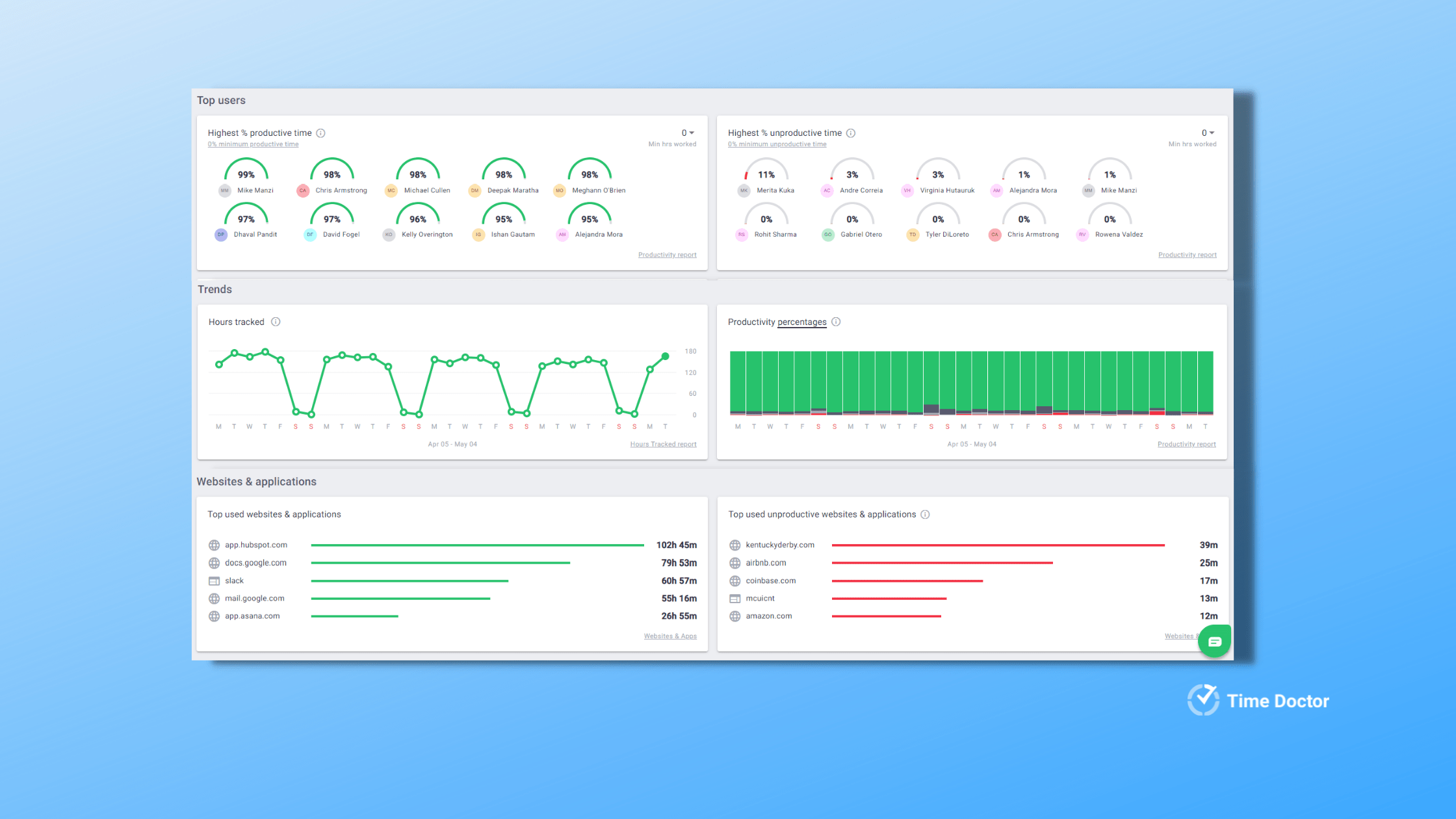
Task: Open the Websites & Apps report
Action: (x=670, y=636)
